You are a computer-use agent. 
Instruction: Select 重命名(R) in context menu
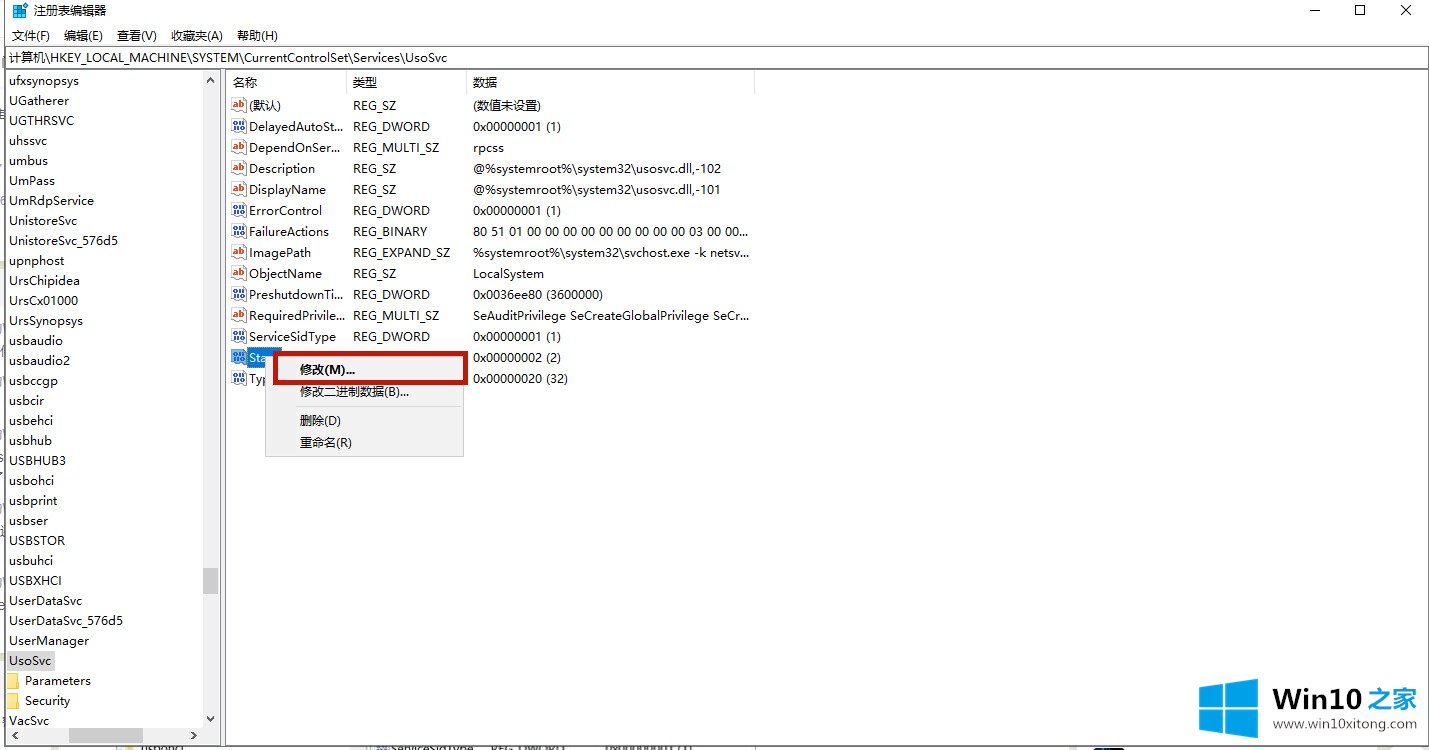tap(326, 443)
